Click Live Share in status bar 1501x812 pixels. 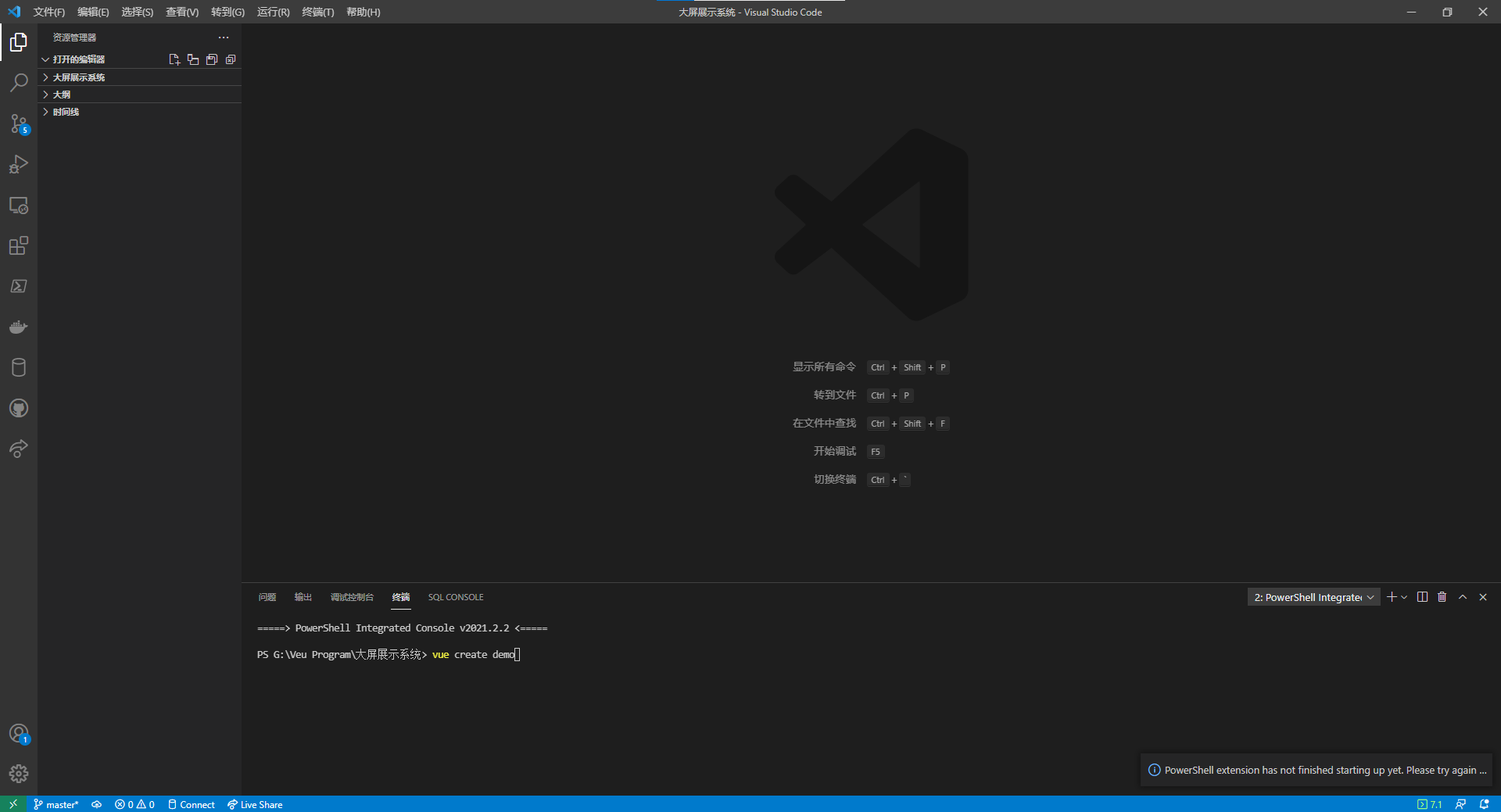(255, 804)
